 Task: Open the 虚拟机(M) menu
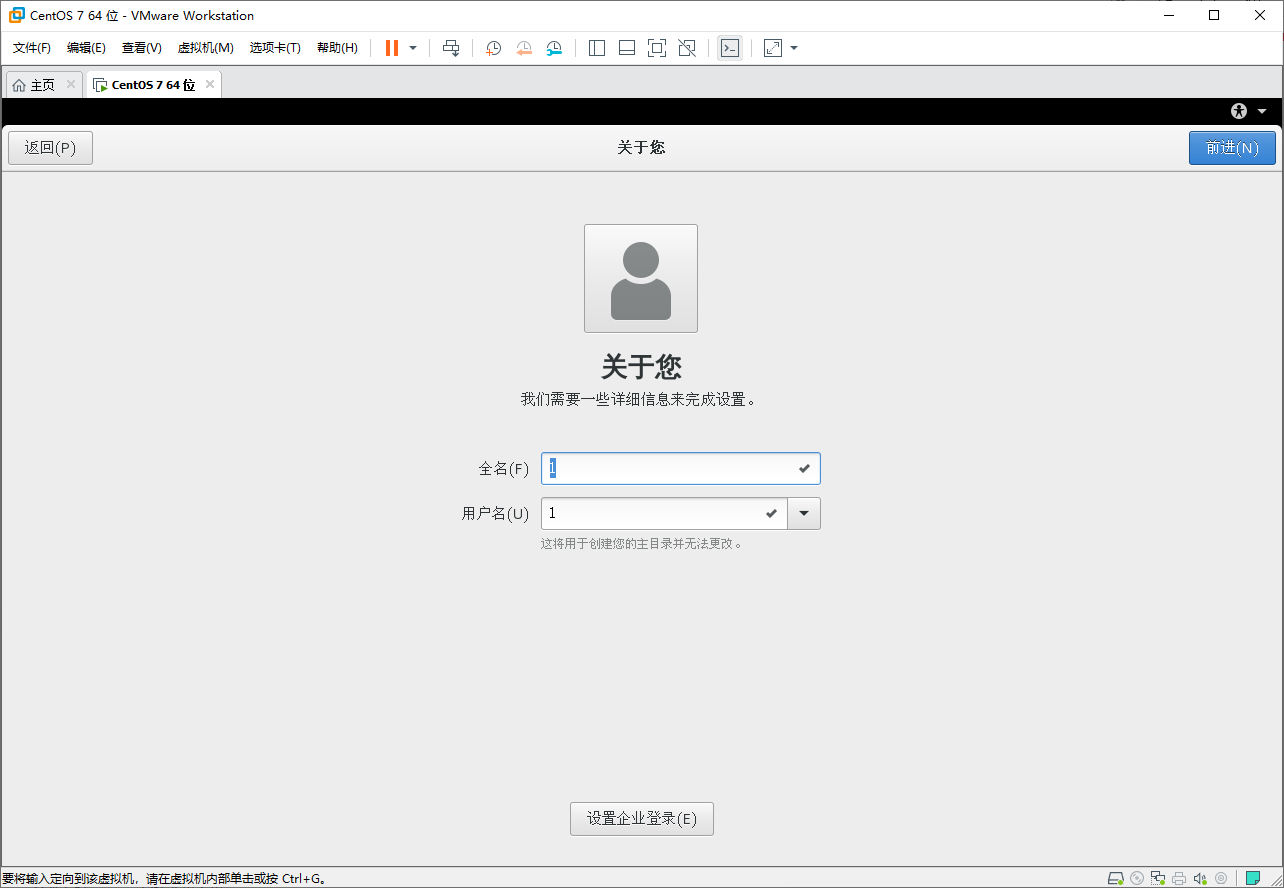(205, 48)
